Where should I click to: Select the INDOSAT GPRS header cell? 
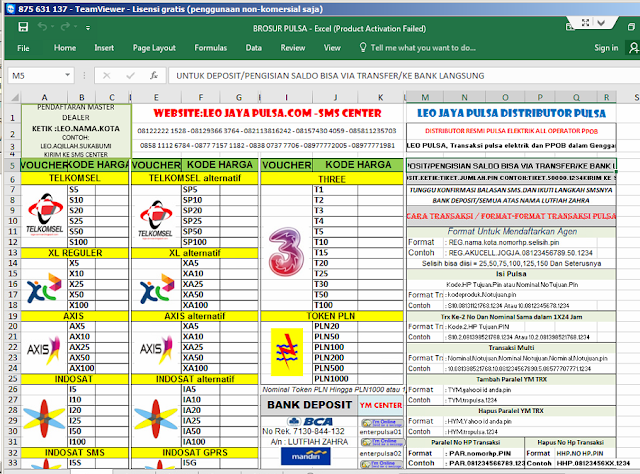[x=195, y=453]
